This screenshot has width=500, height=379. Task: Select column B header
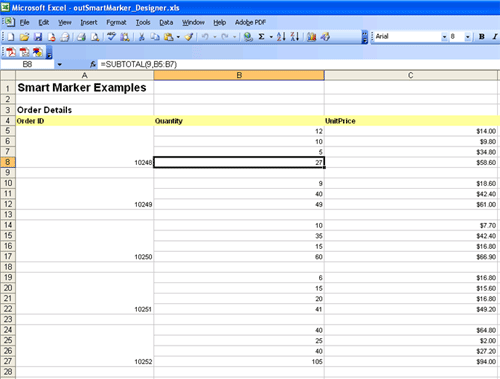tap(239, 75)
